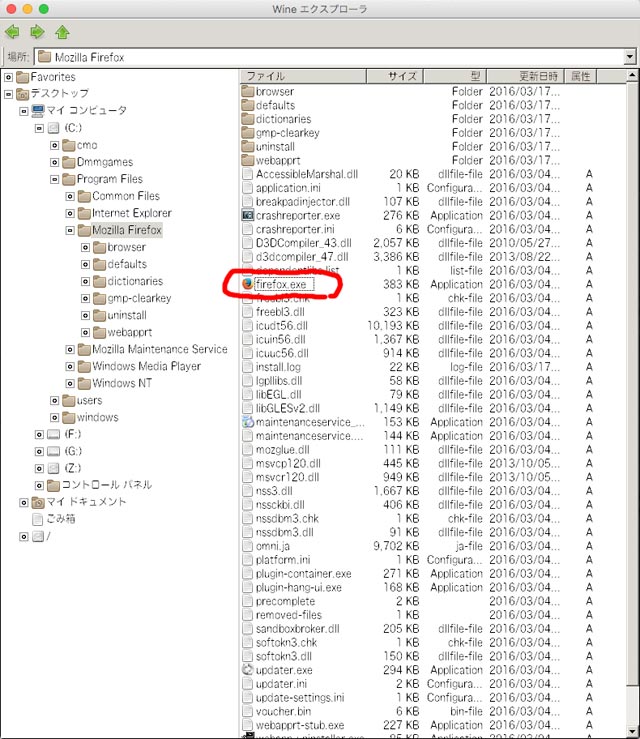Click the (Z:) drive icon
Viewport: 640px width, 739px height.
click(54, 468)
